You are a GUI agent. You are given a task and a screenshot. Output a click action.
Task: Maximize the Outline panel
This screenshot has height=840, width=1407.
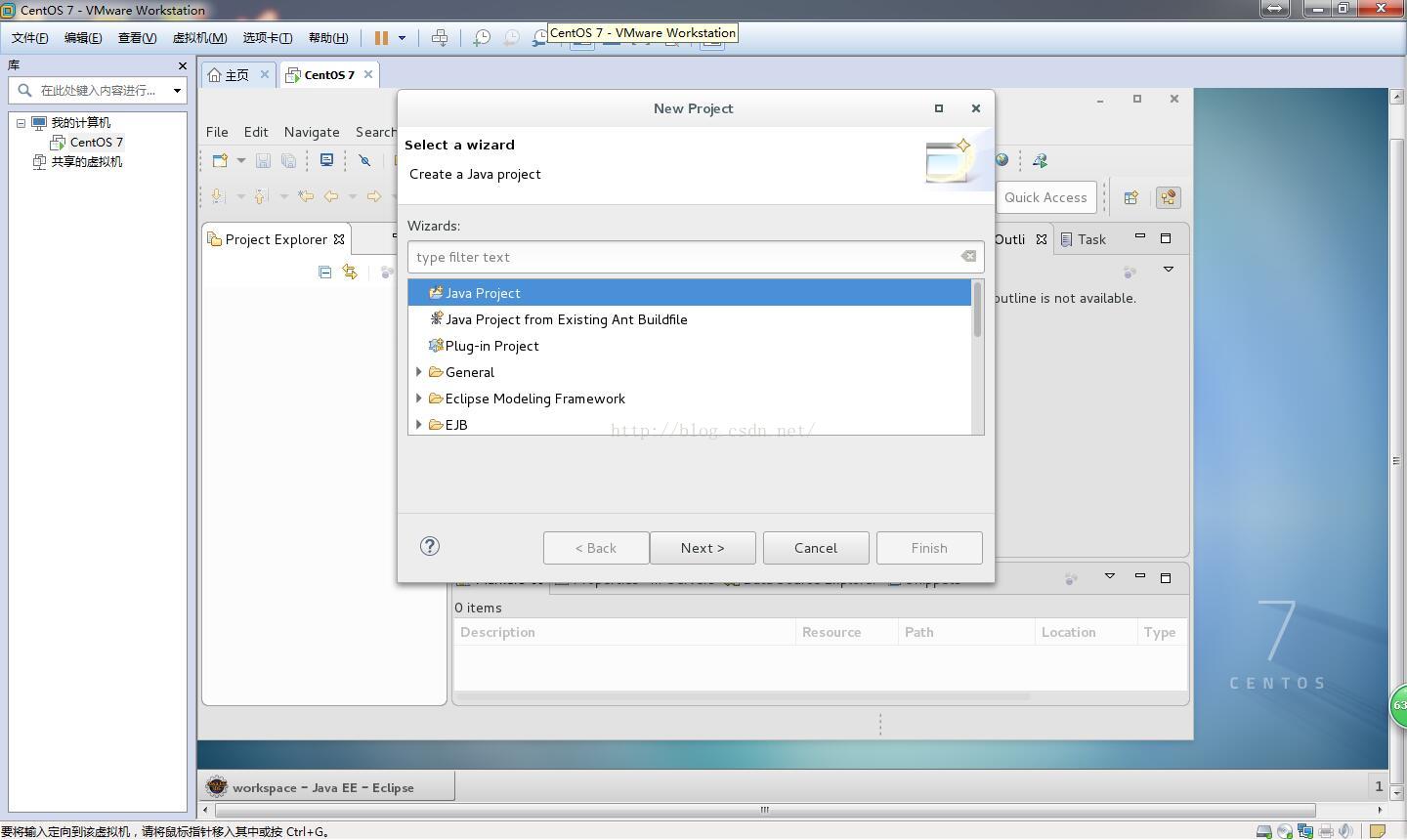click(1165, 238)
